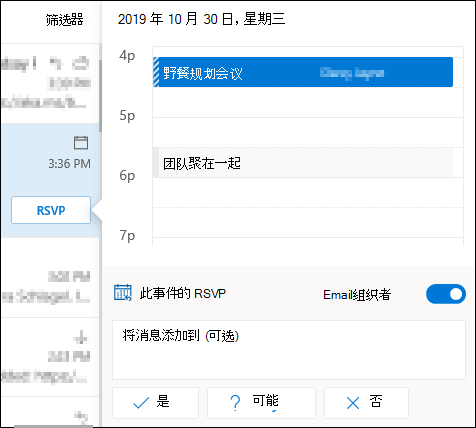Open the 野餐规划会议 calendar event
Image resolution: width=476 pixels, height=428 pixels.
pyautogui.click(x=303, y=72)
